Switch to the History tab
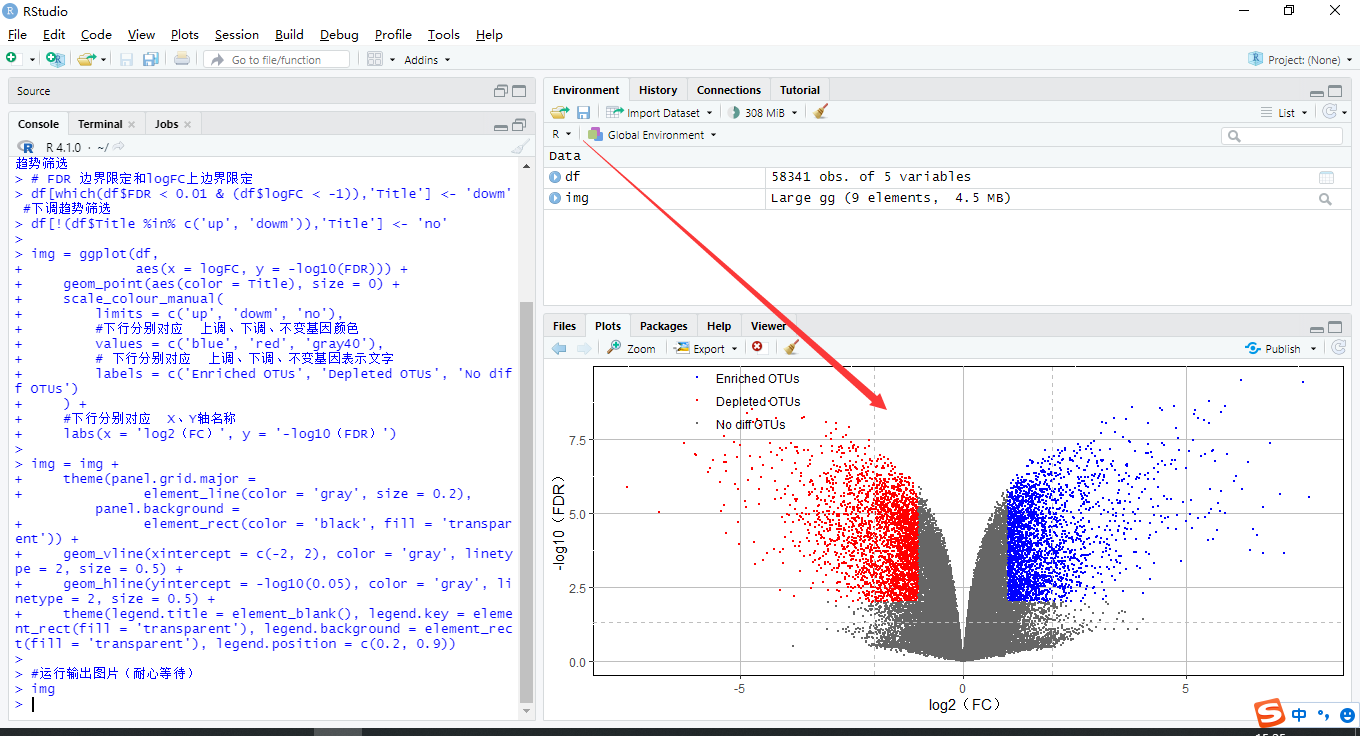Viewport: 1360px width, 736px height. 658,90
